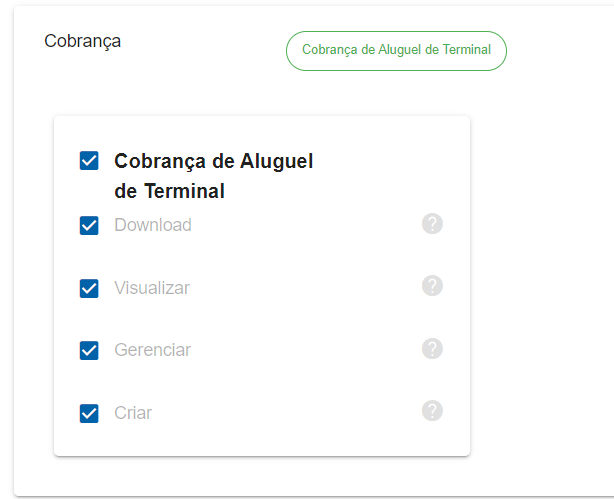Click the Cobrança section title
614x499 pixels.
[82, 42]
